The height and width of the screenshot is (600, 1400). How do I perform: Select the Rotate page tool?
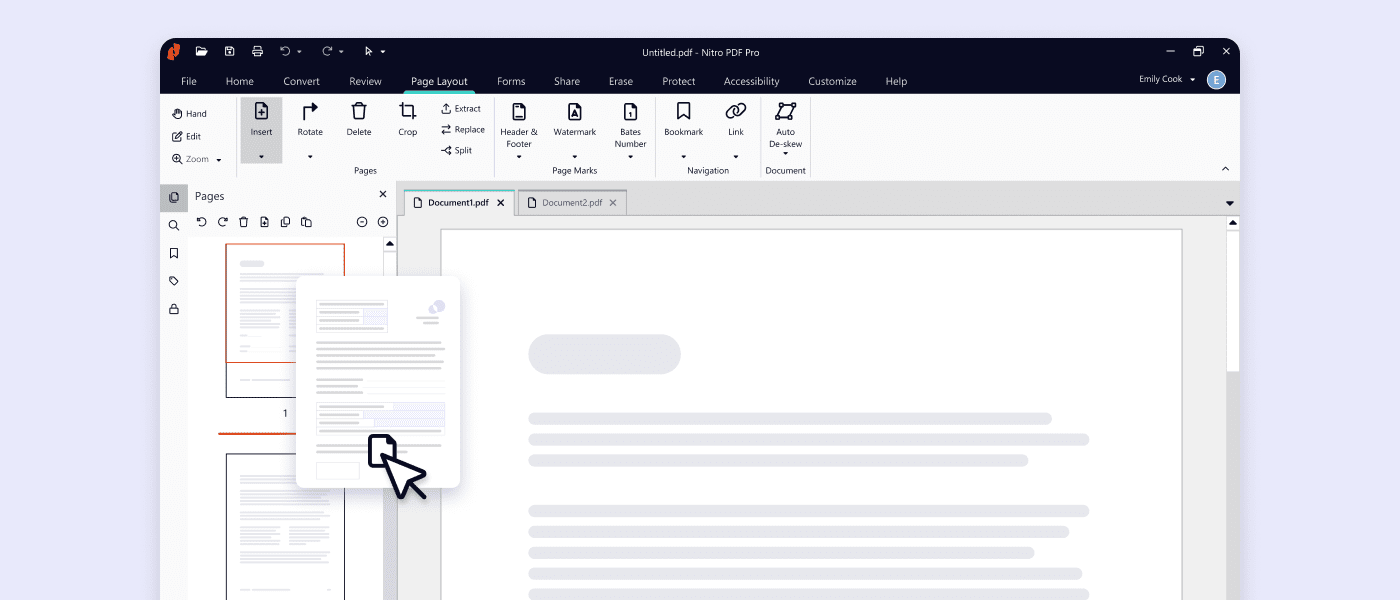[x=310, y=118]
